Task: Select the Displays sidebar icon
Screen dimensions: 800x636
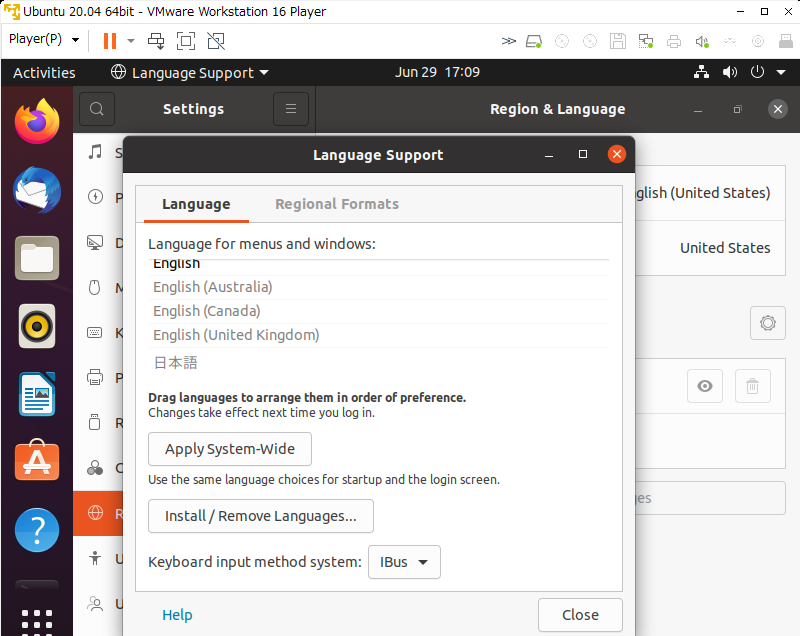Action: tap(95, 242)
